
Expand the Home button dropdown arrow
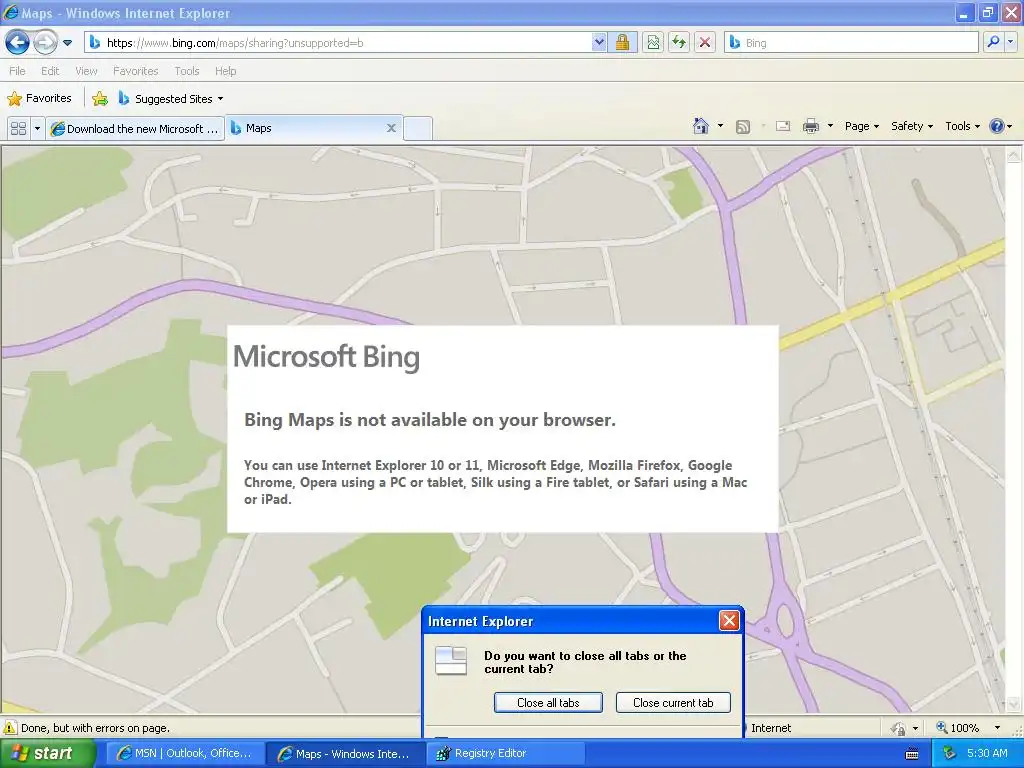tap(720, 126)
